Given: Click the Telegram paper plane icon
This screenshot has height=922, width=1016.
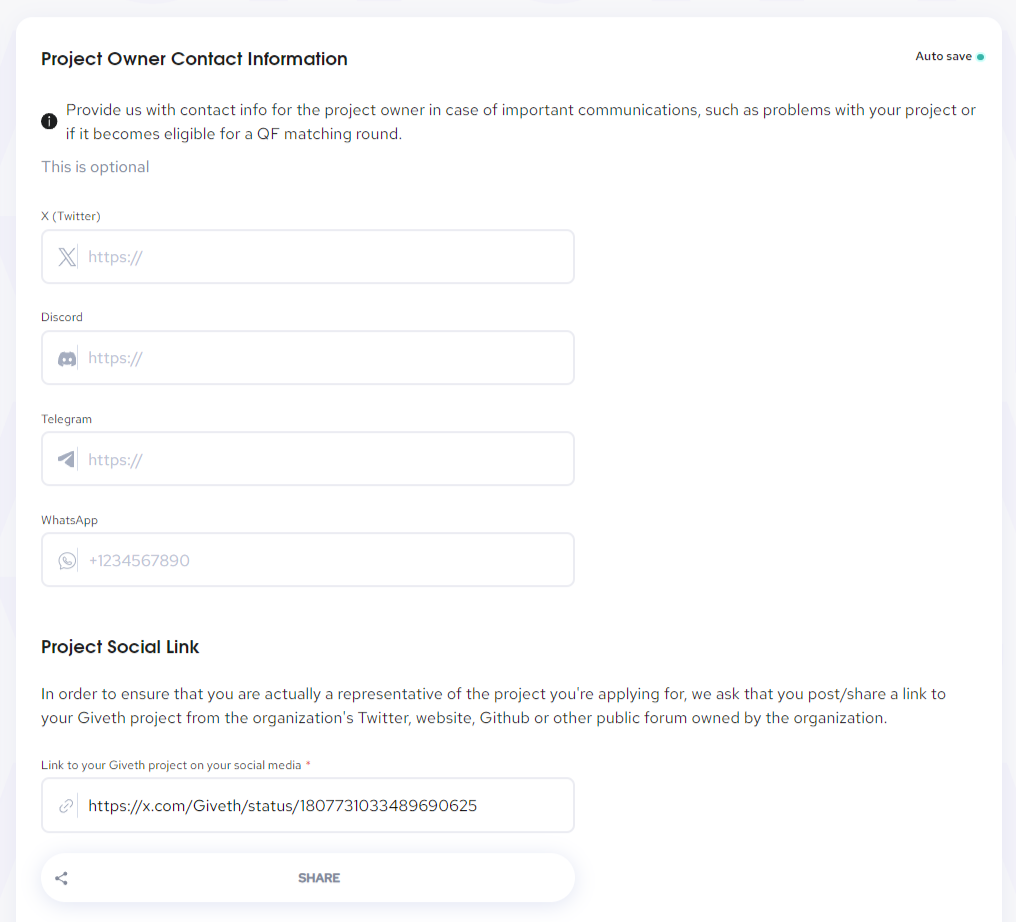Looking at the screenshot, I should (66, 459).
